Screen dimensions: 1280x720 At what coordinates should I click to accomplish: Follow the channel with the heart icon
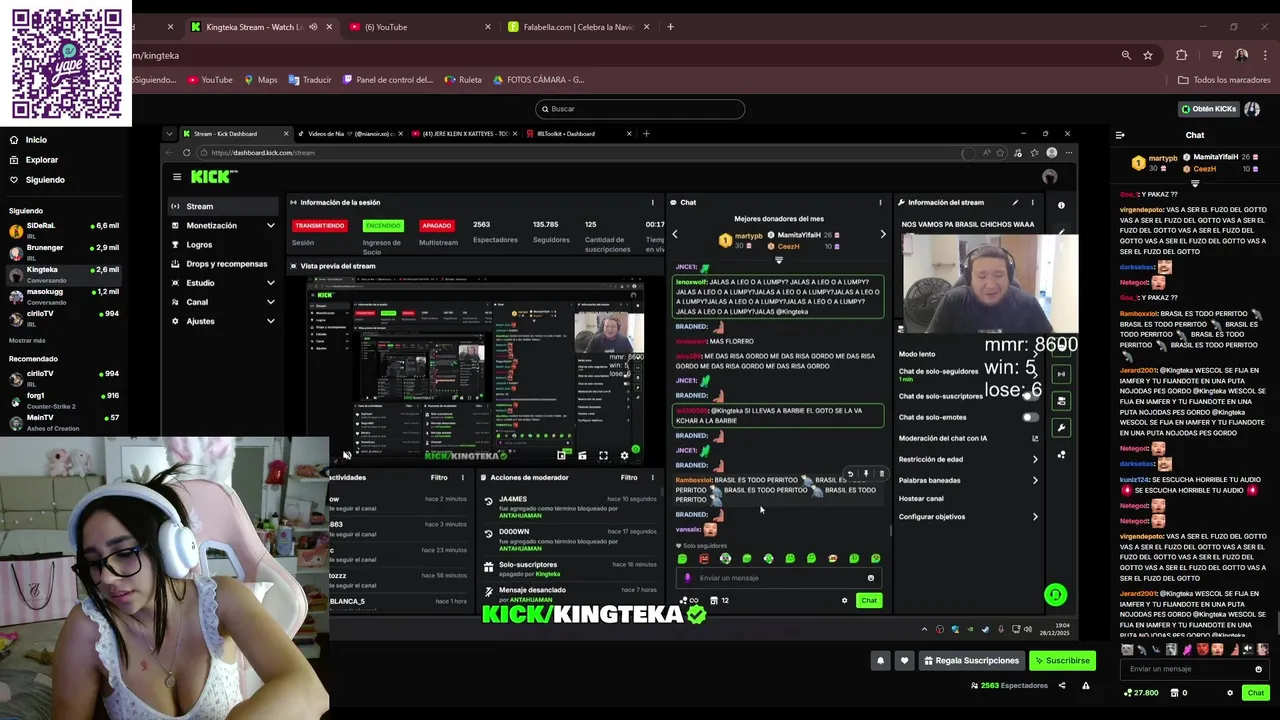pos(904,660)
